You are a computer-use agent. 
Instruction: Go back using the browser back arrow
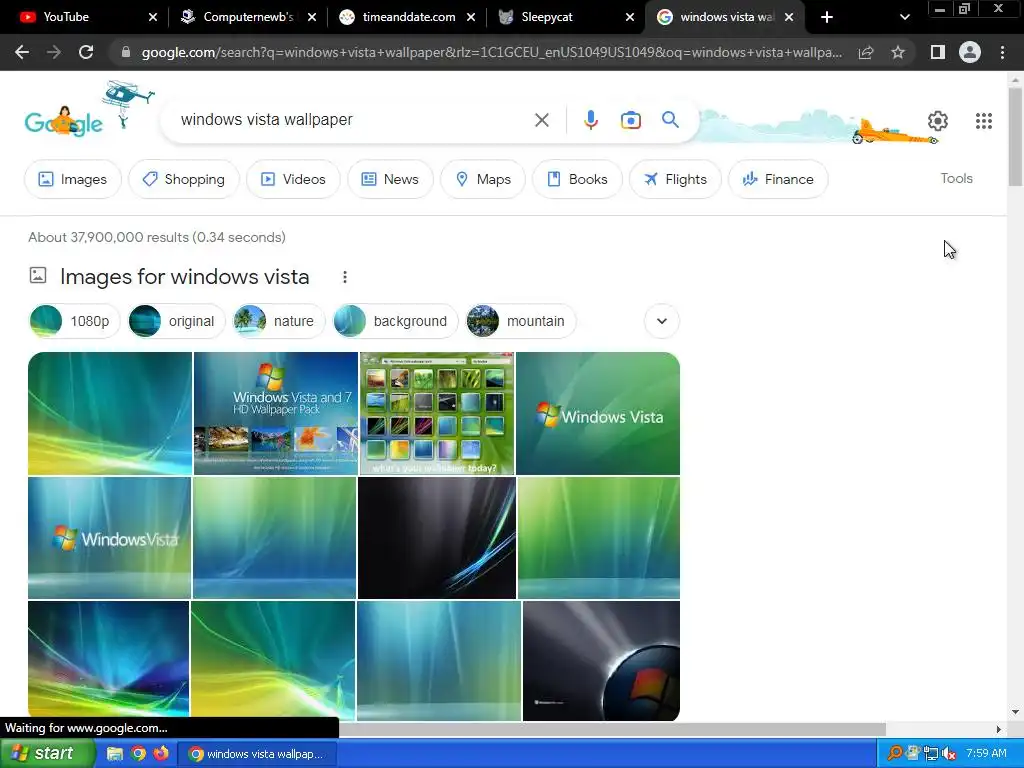tap(22, 52)
